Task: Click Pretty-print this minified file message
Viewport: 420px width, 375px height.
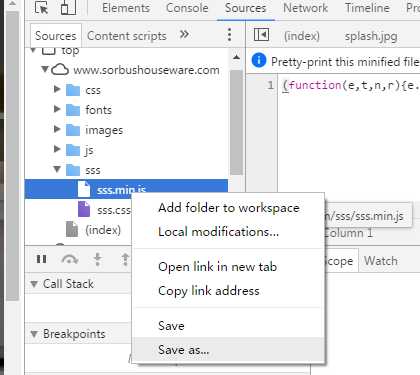Action: [345, 62]
